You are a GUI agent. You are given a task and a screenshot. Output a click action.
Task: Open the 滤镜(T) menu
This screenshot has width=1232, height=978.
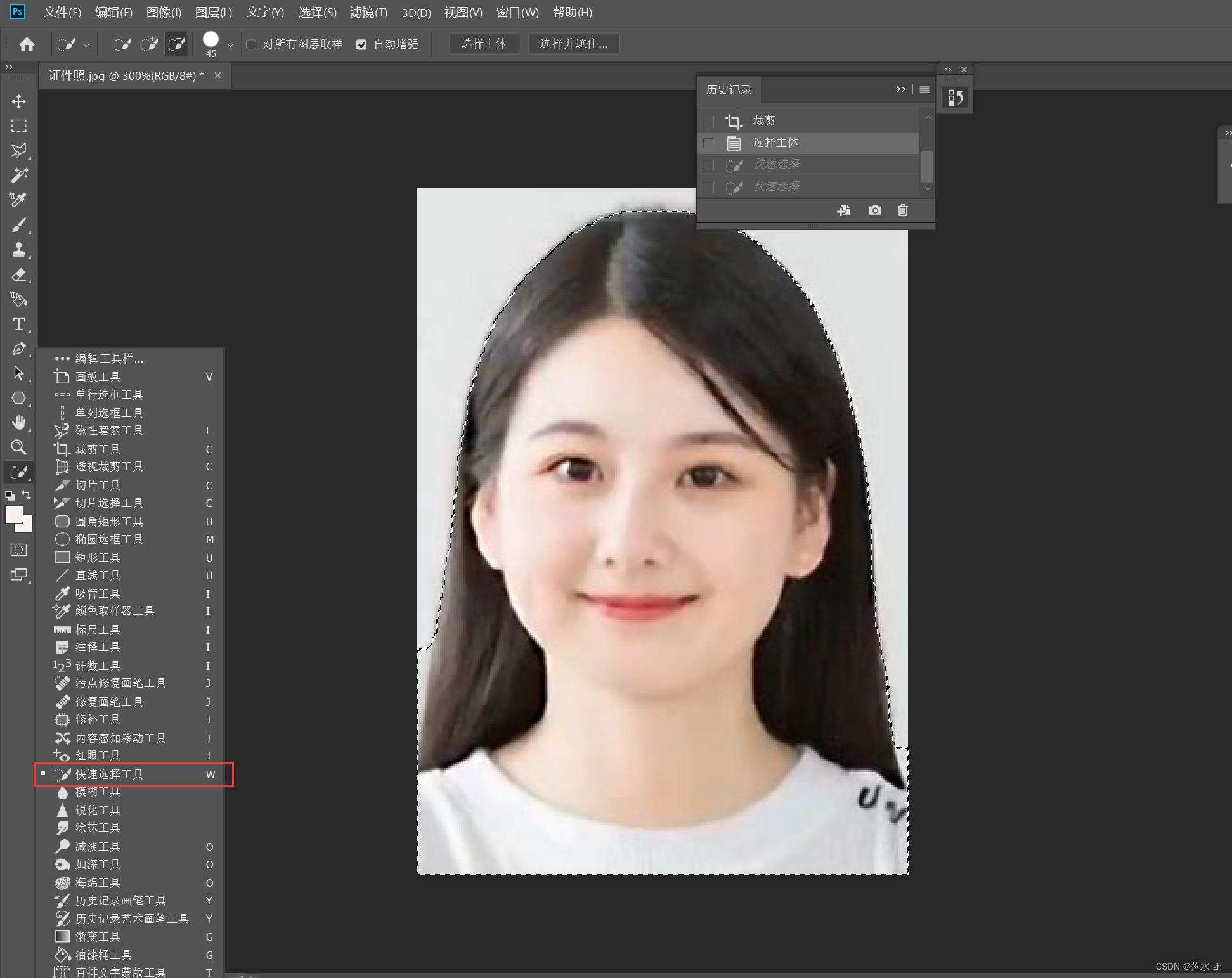(368, 12)
